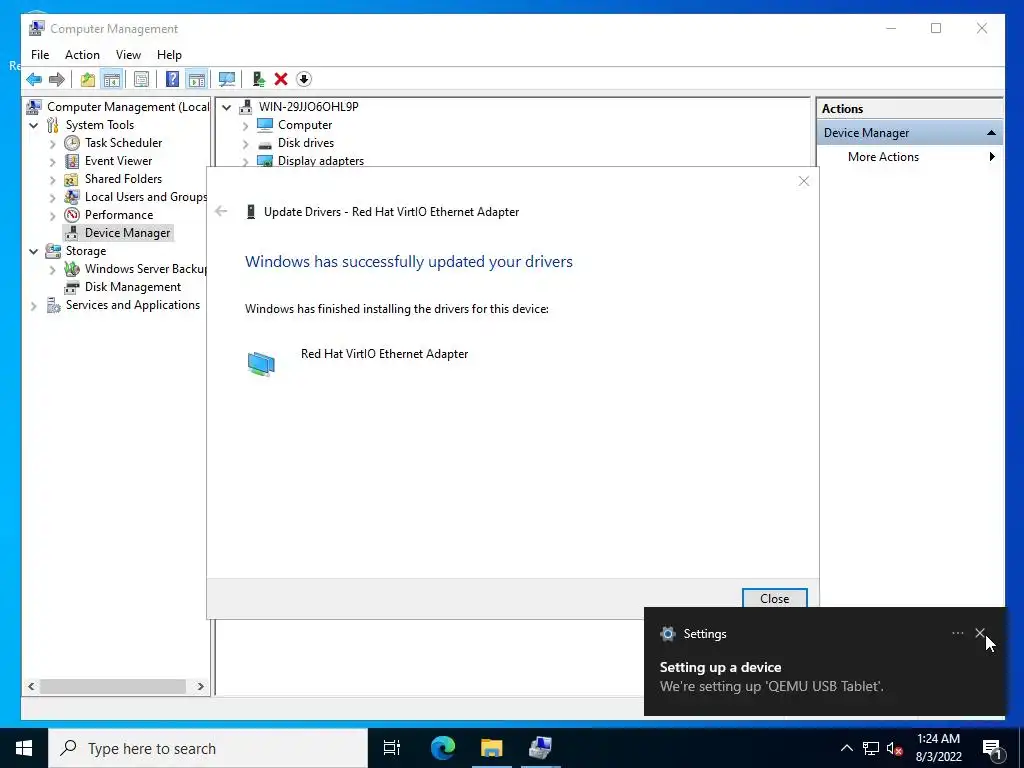Open the notification options ellipsis

pyautogui.click(x=957, y=633)
